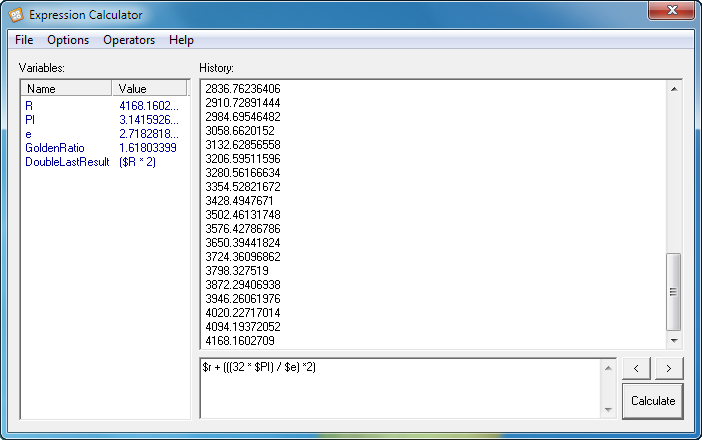Select history entry 3650.39441824
702x440 pixels.
point(243,243)
